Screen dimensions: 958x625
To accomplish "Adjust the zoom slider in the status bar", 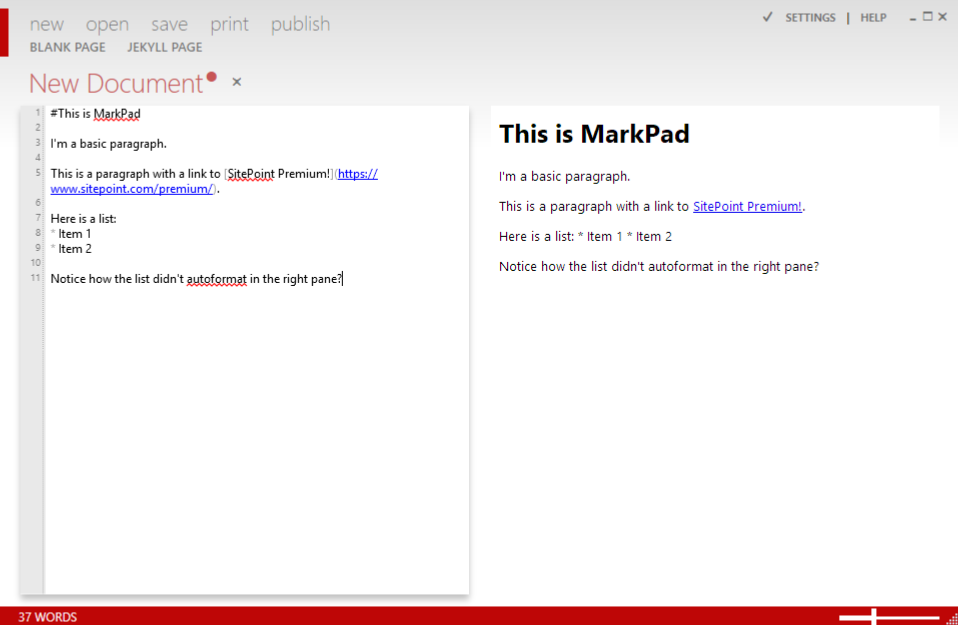I will (x=872, y=616).
